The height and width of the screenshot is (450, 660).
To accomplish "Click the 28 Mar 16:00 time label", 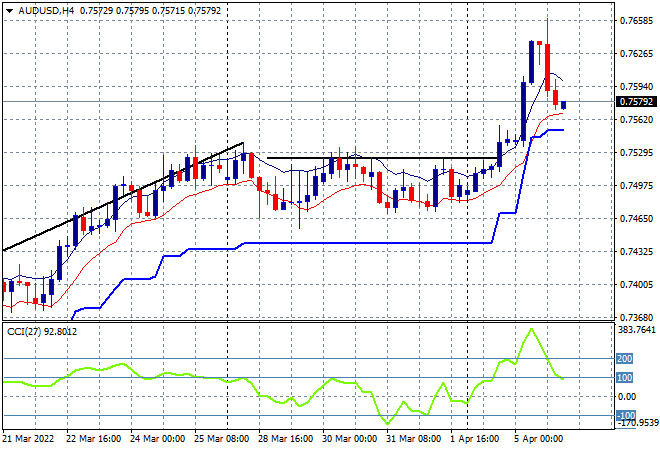I will pos(285,439).
